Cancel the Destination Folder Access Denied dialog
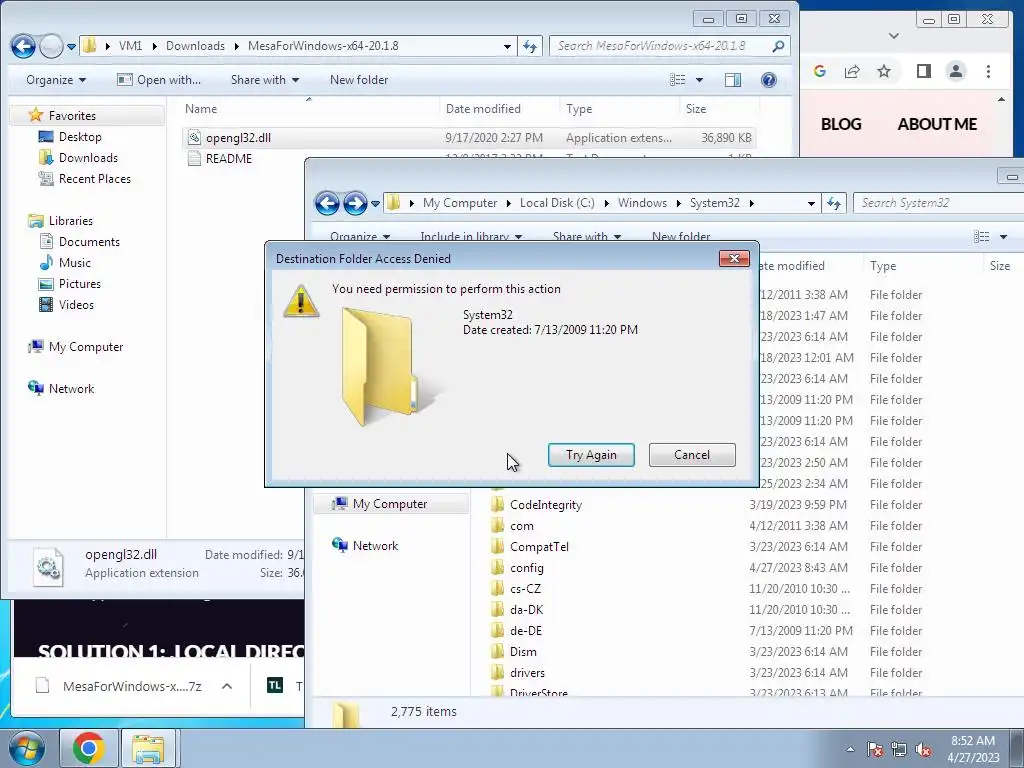Viewport: 1024px width, 768px height. click(x=692, y=455)
